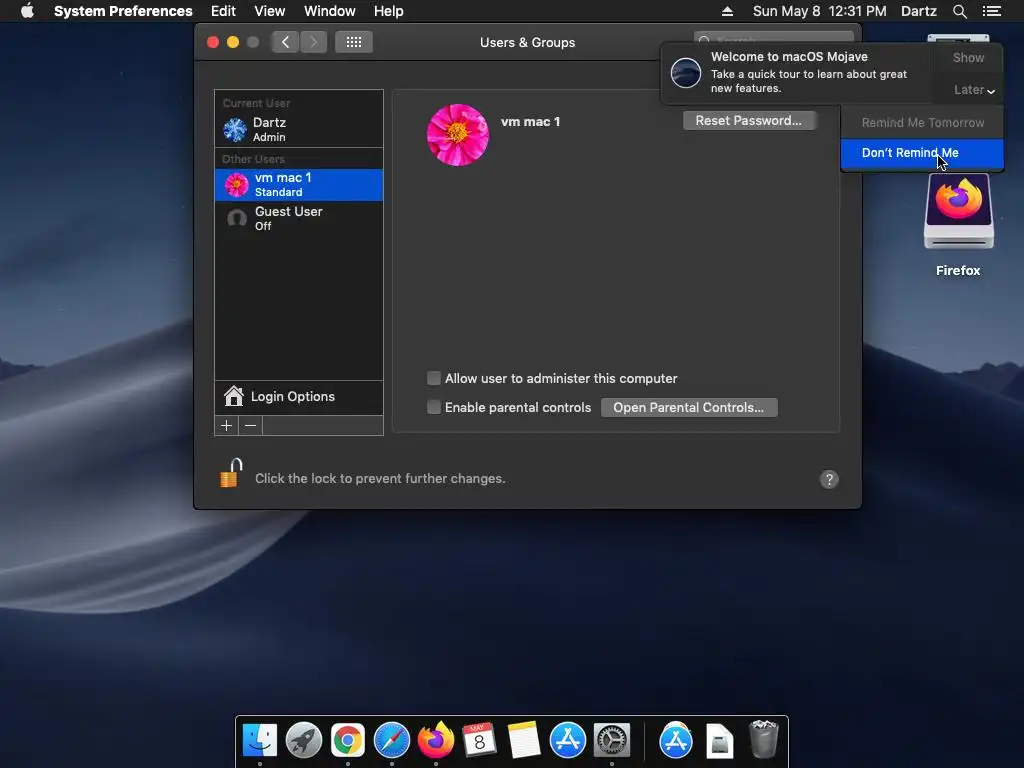The width and height of the screenshot is (1024, 768).
Task: Select vm mac 1 Standard user row
Action: (298, 185)
